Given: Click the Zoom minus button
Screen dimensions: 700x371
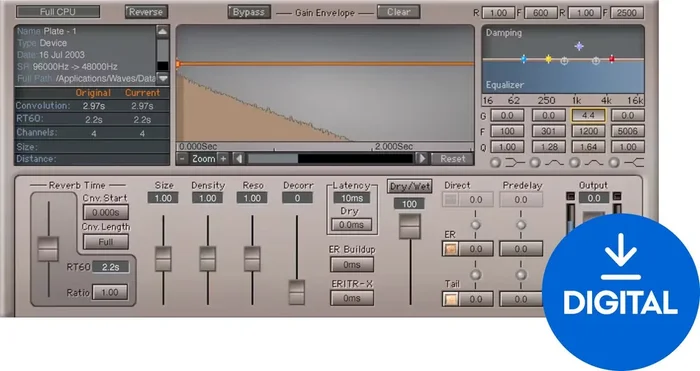Looking at the screenshot, I should point(182,158).
